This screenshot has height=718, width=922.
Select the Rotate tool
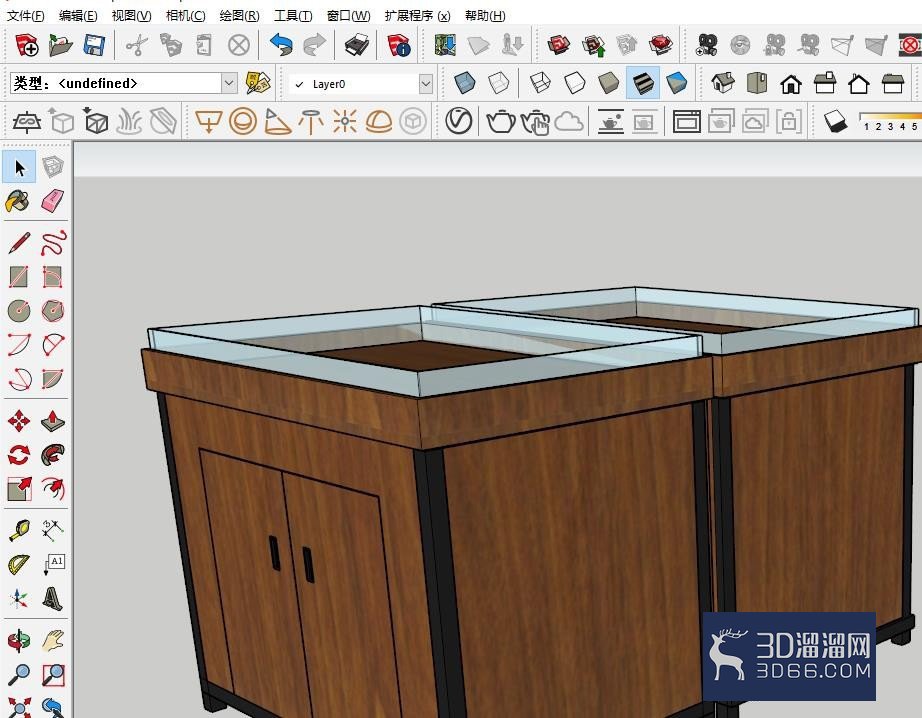point(19,455)
